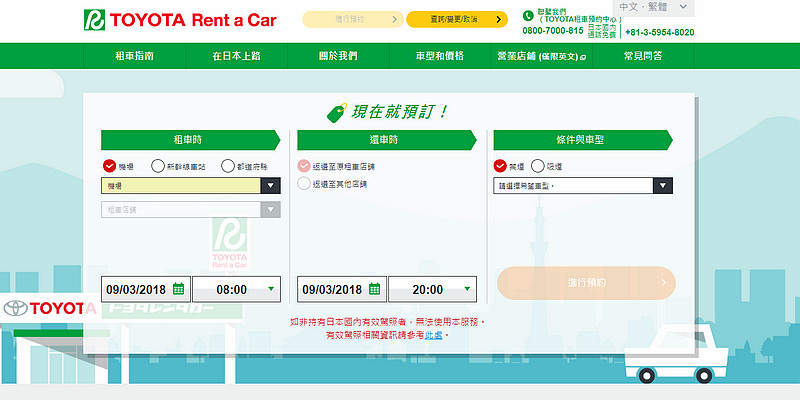Expand the 機場 airport dropdown
This screenshot has width=800, height=400.
[270, 186]
